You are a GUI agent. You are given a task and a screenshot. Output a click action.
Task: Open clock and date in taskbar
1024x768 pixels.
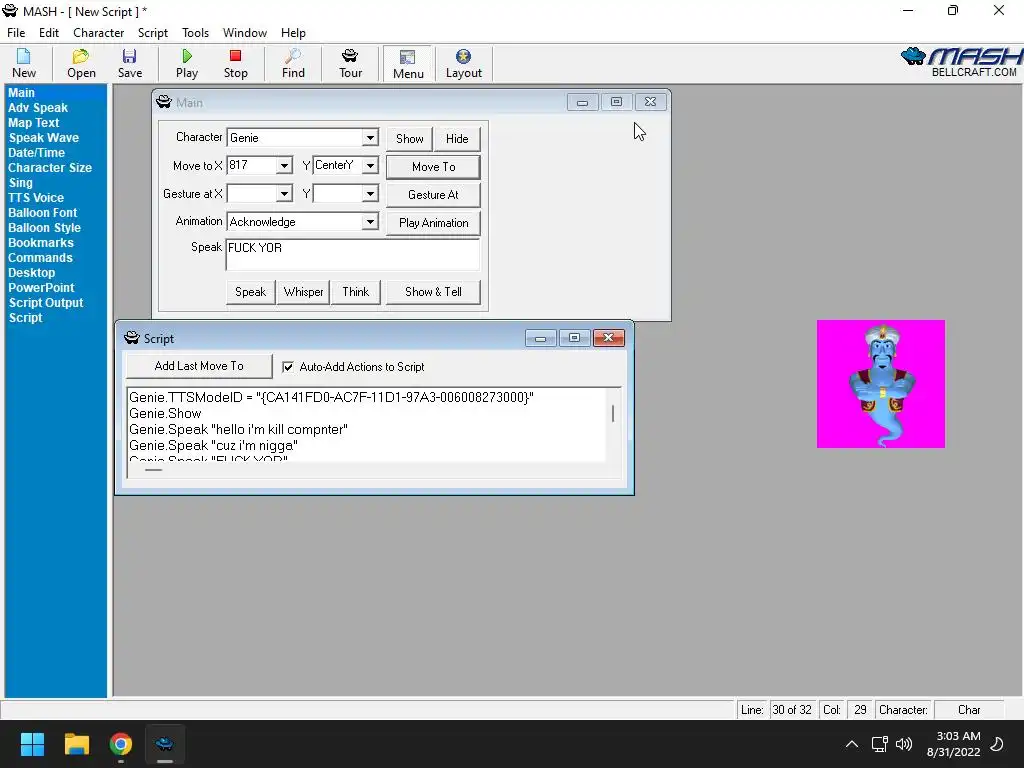coord(953,744)
